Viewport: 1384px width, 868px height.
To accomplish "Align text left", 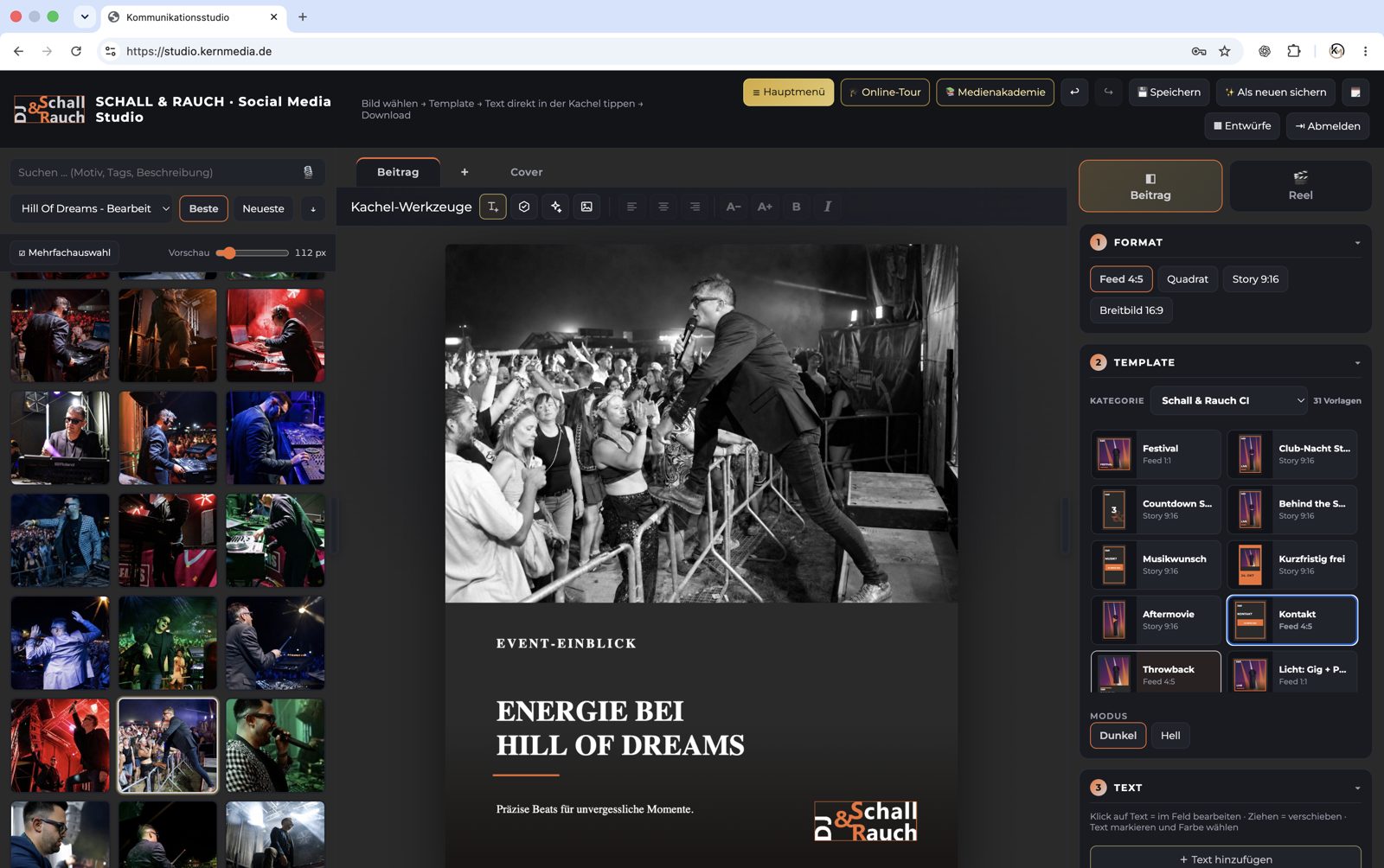I will click(x=631, y=207).
